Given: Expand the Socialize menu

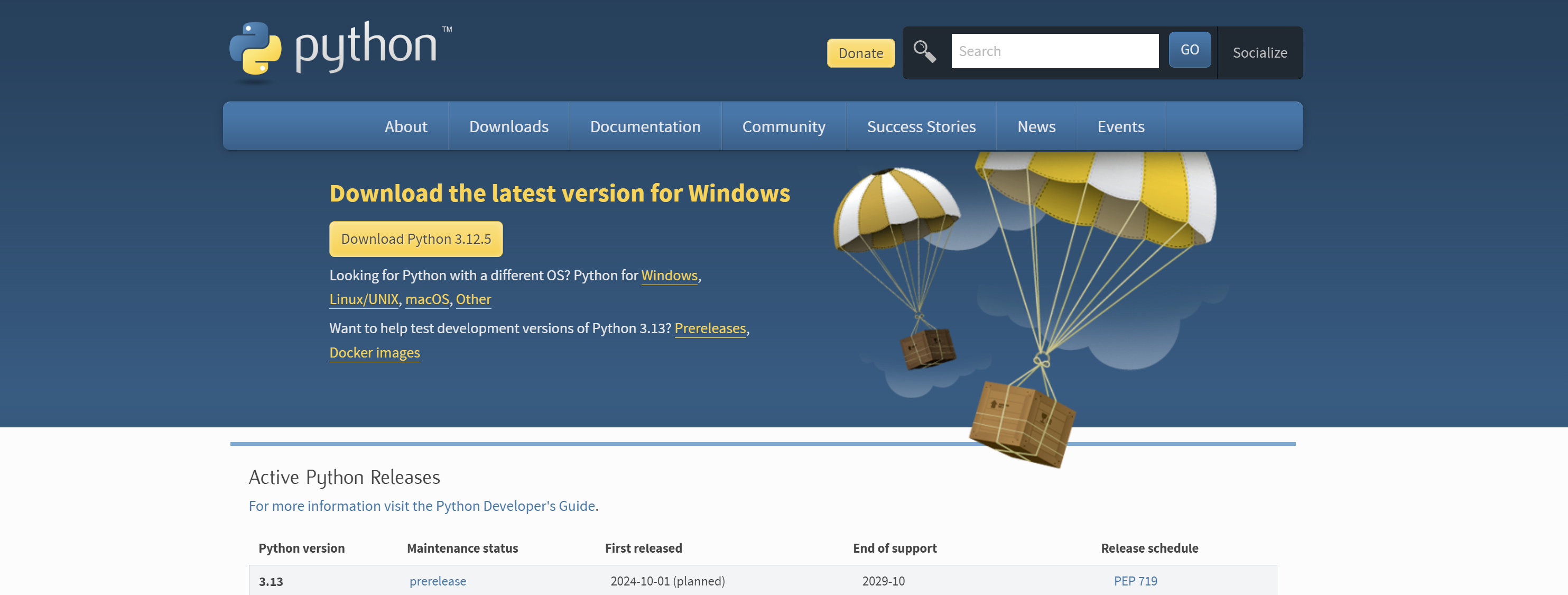Looking at the screenshot, I should (1259, 53).
